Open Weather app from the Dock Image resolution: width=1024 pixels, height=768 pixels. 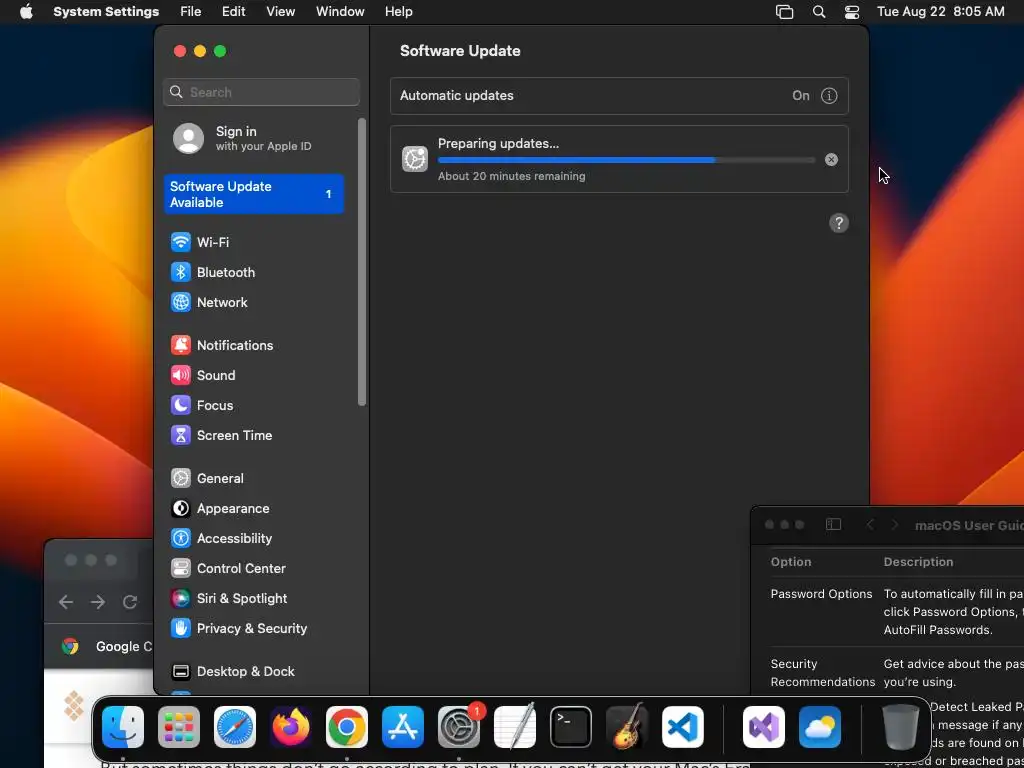point(820,727)
